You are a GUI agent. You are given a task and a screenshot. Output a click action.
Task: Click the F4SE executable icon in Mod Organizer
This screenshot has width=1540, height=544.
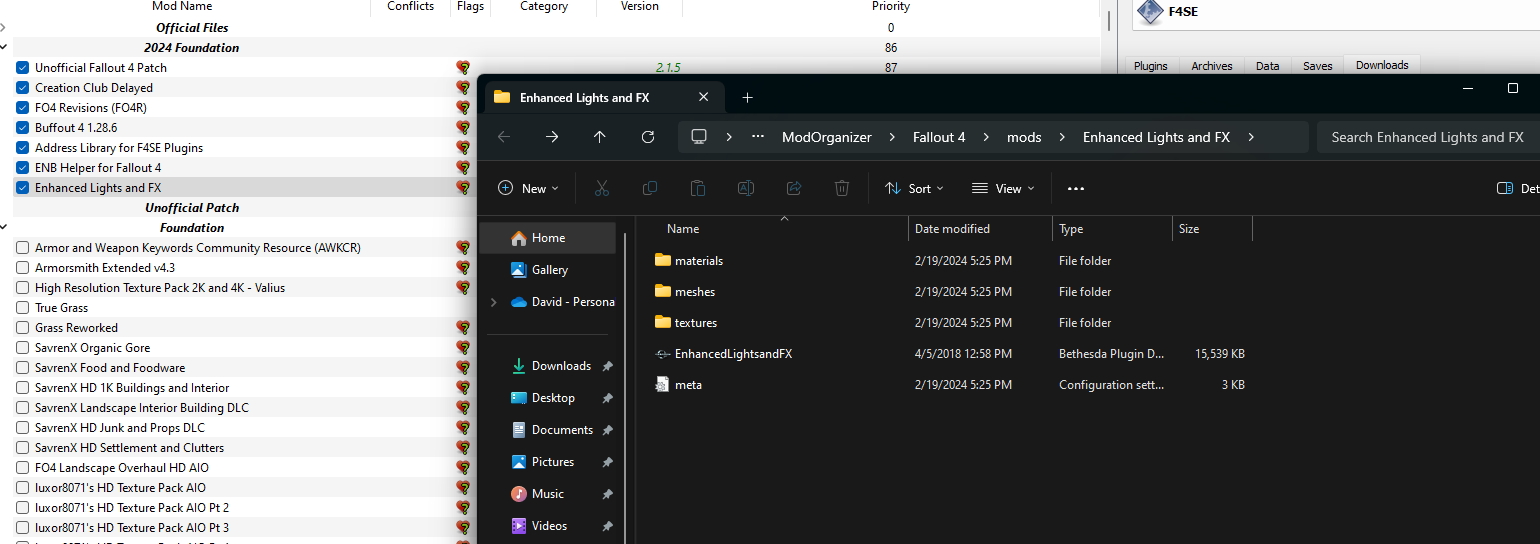coord(1150,12)
